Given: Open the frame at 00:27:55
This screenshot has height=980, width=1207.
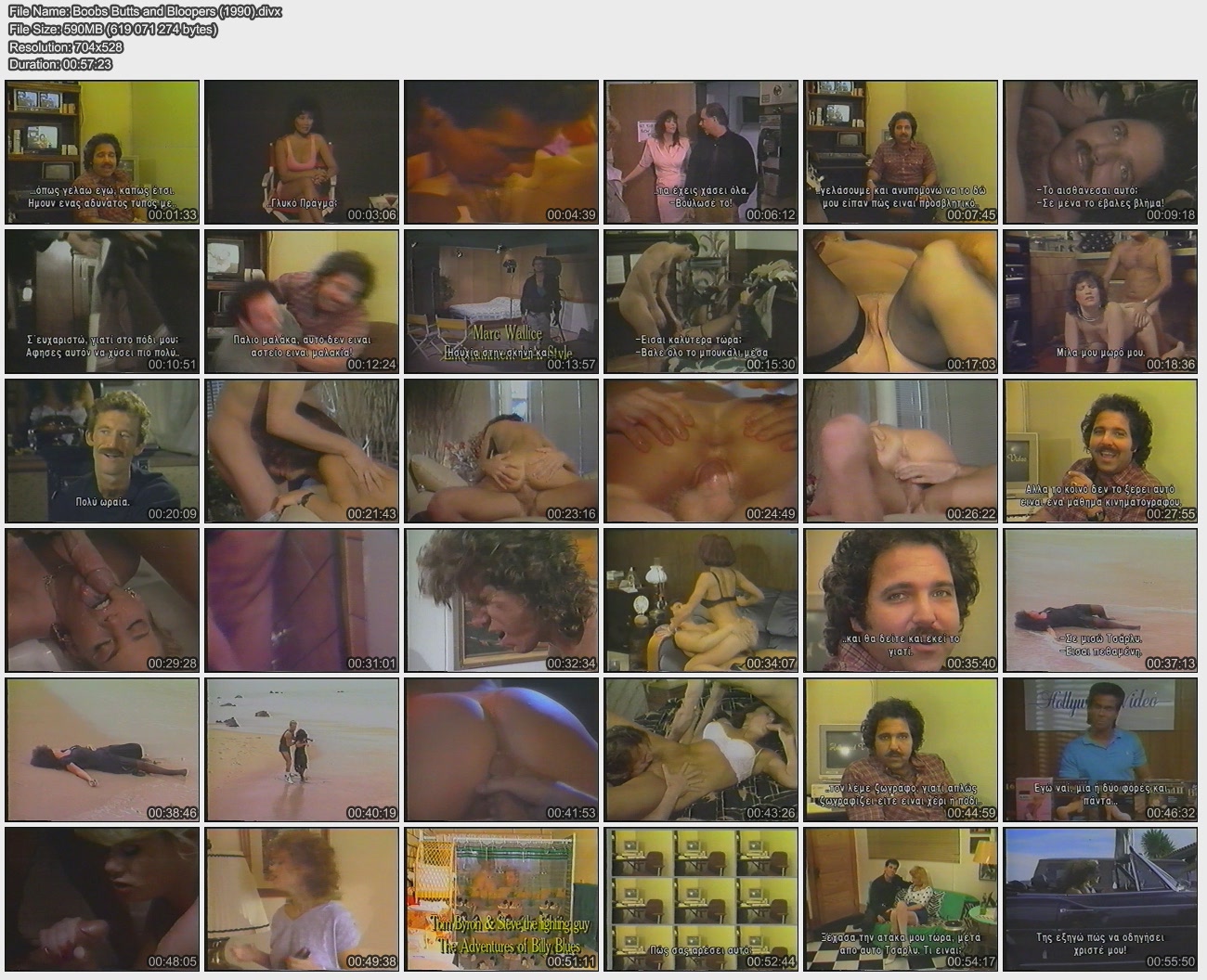Looking at the screenshot, I should pyautogui.click(x=1100, y=452).
